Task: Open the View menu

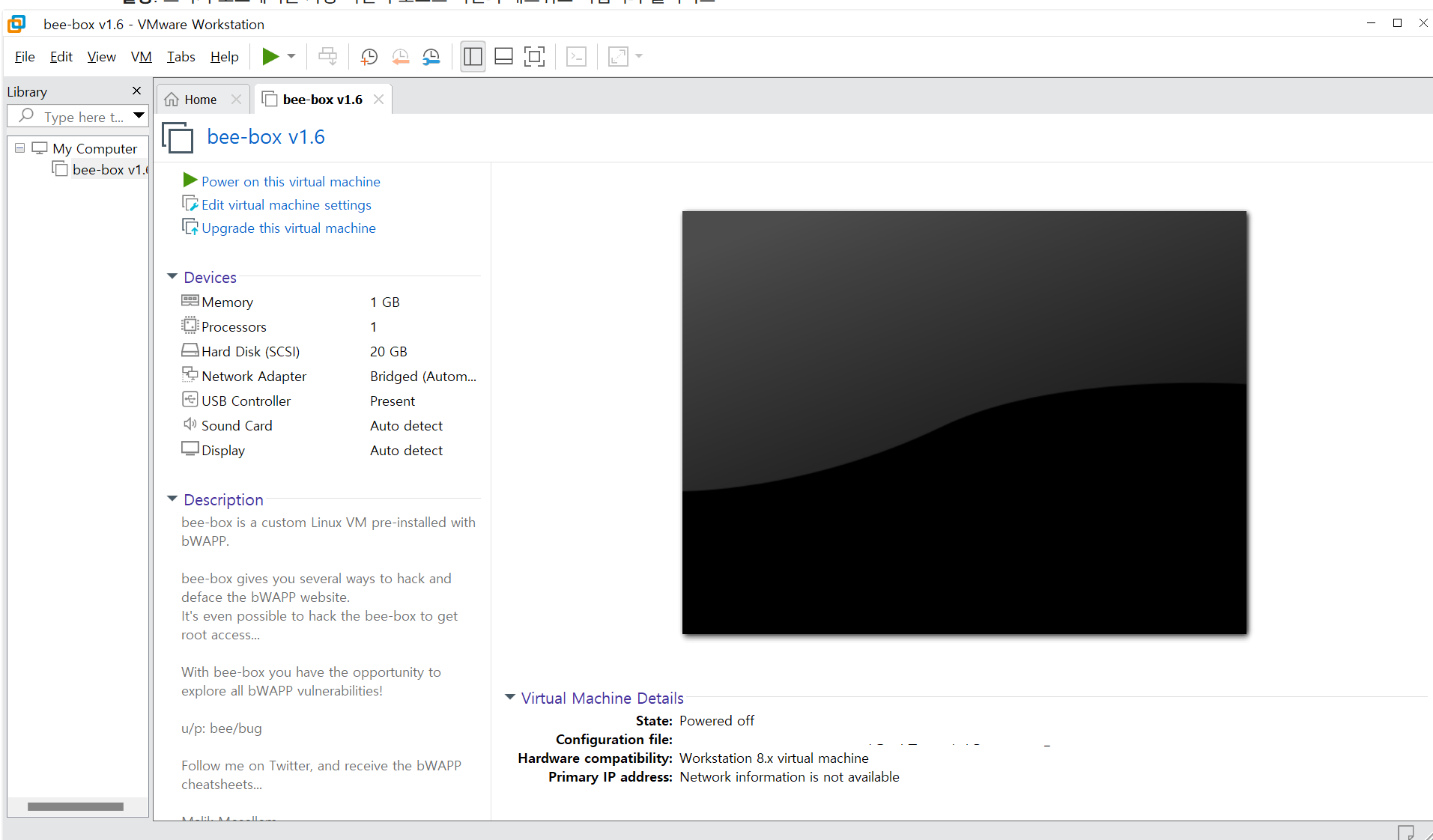Action: coord(101,57)
